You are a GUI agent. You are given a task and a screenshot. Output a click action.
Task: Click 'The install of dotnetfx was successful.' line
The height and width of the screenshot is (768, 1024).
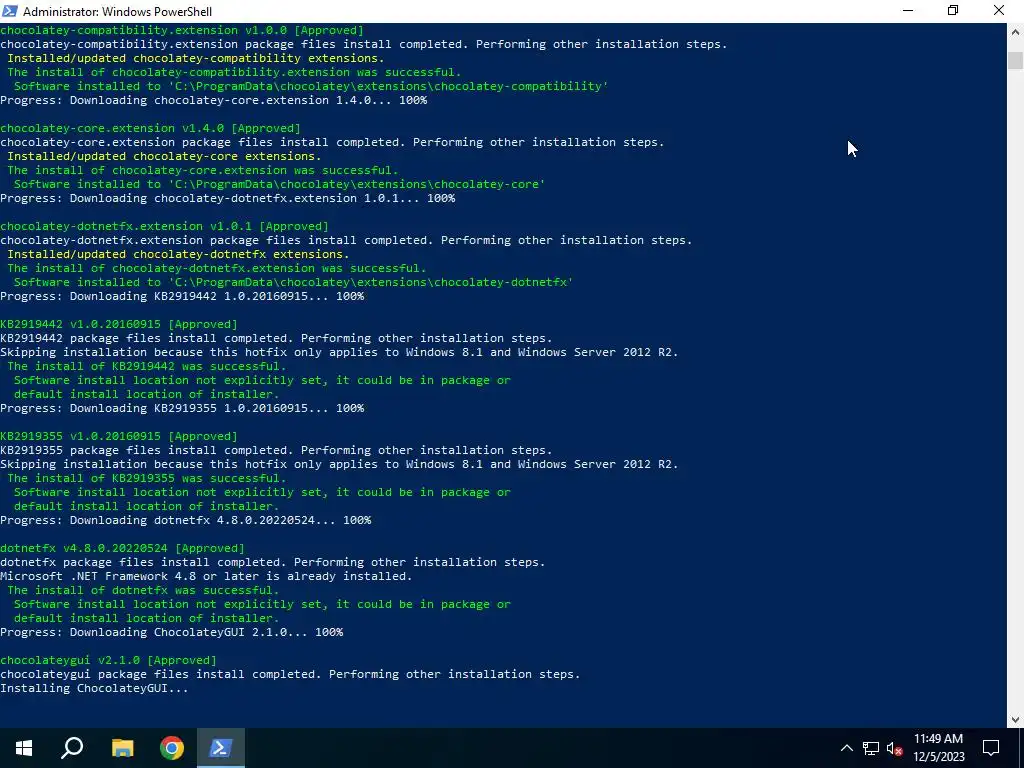click(143, 590)
